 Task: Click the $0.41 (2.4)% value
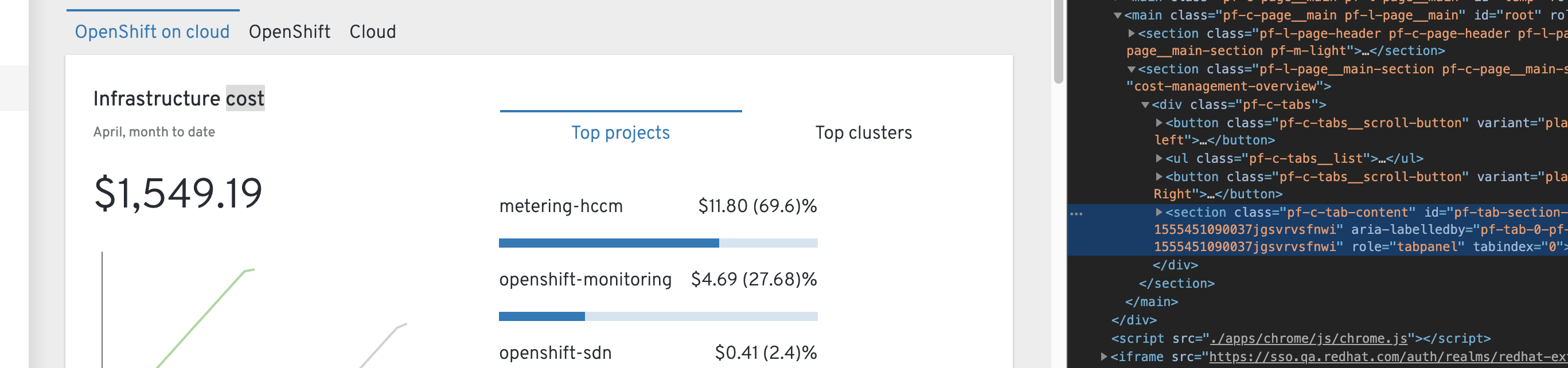[x=766, y=353]
